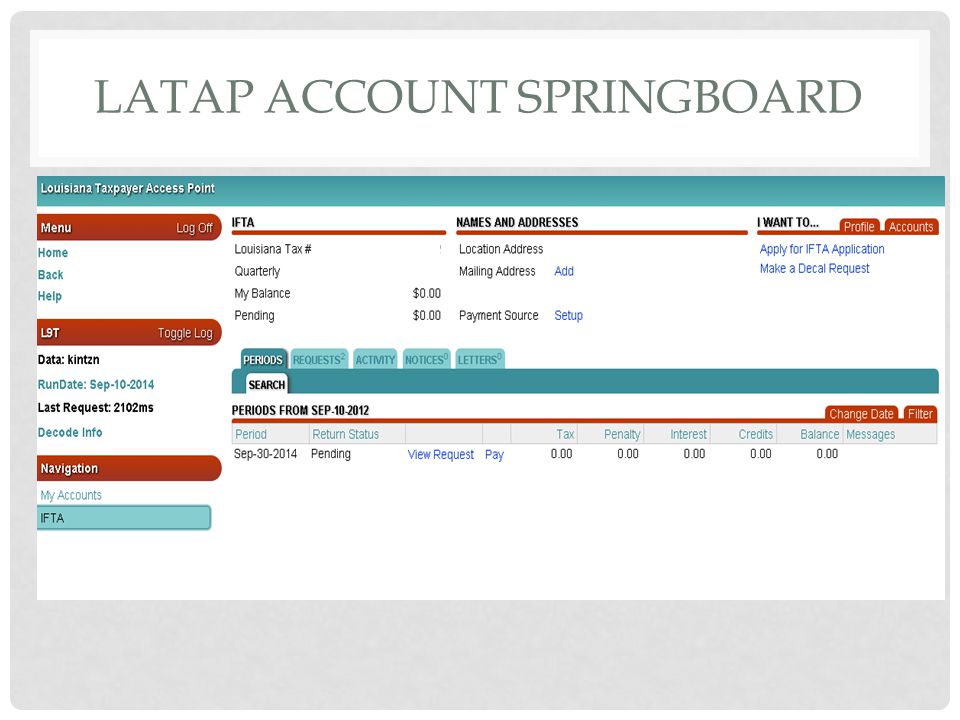The height and width of the screenshot is (720, 960).
Task: Open the Accounts button
Action: [911, 227]
